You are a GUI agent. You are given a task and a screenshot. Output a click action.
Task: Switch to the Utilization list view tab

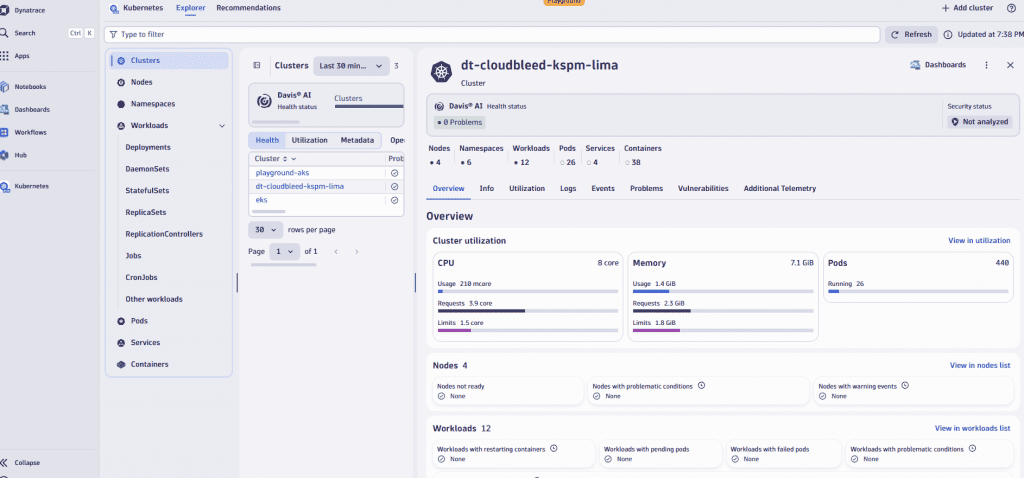click(310, 140)
